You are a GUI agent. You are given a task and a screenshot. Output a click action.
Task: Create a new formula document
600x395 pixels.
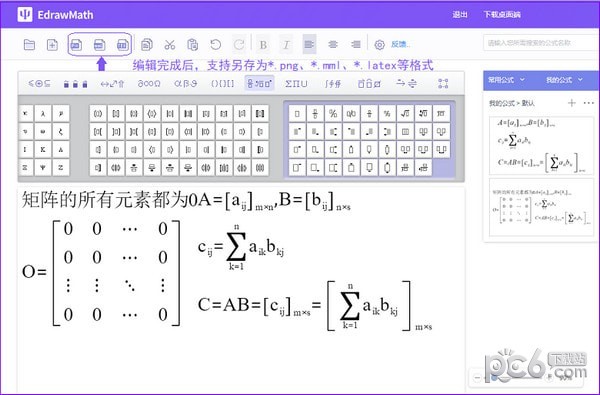tap(52, 45)
